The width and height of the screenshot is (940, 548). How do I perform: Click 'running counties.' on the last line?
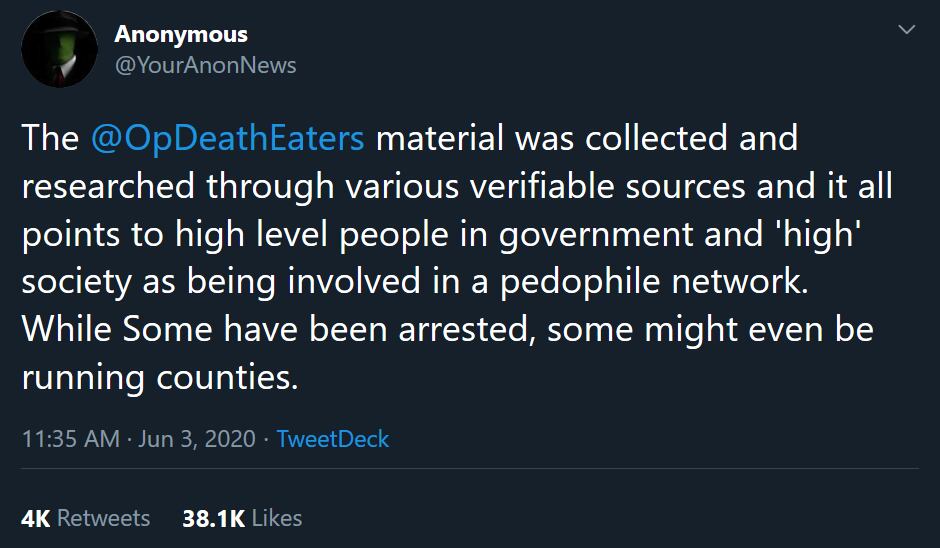[x=160, y=378]
